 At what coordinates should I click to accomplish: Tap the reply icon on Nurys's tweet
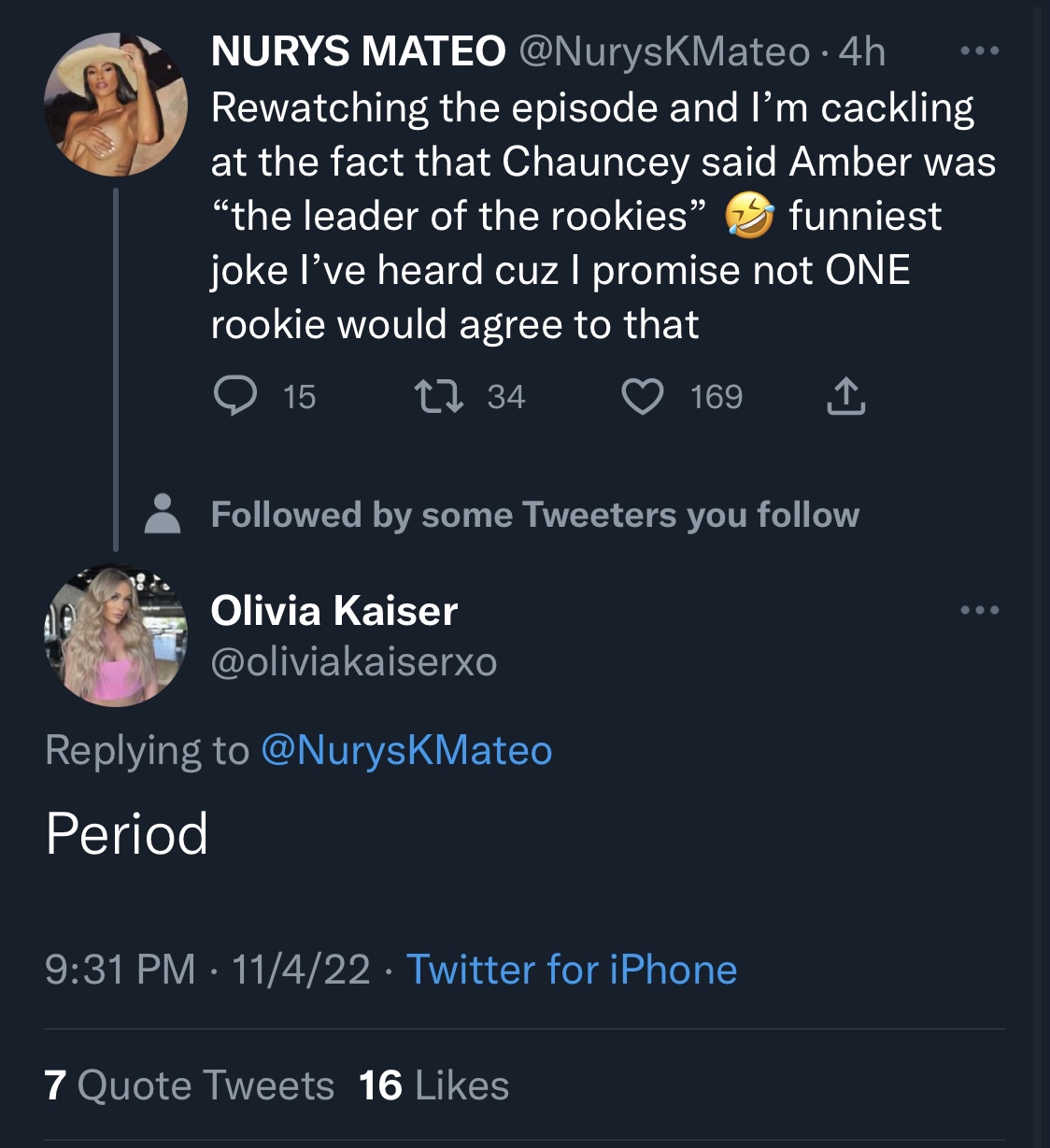click(x=235, y=396)
